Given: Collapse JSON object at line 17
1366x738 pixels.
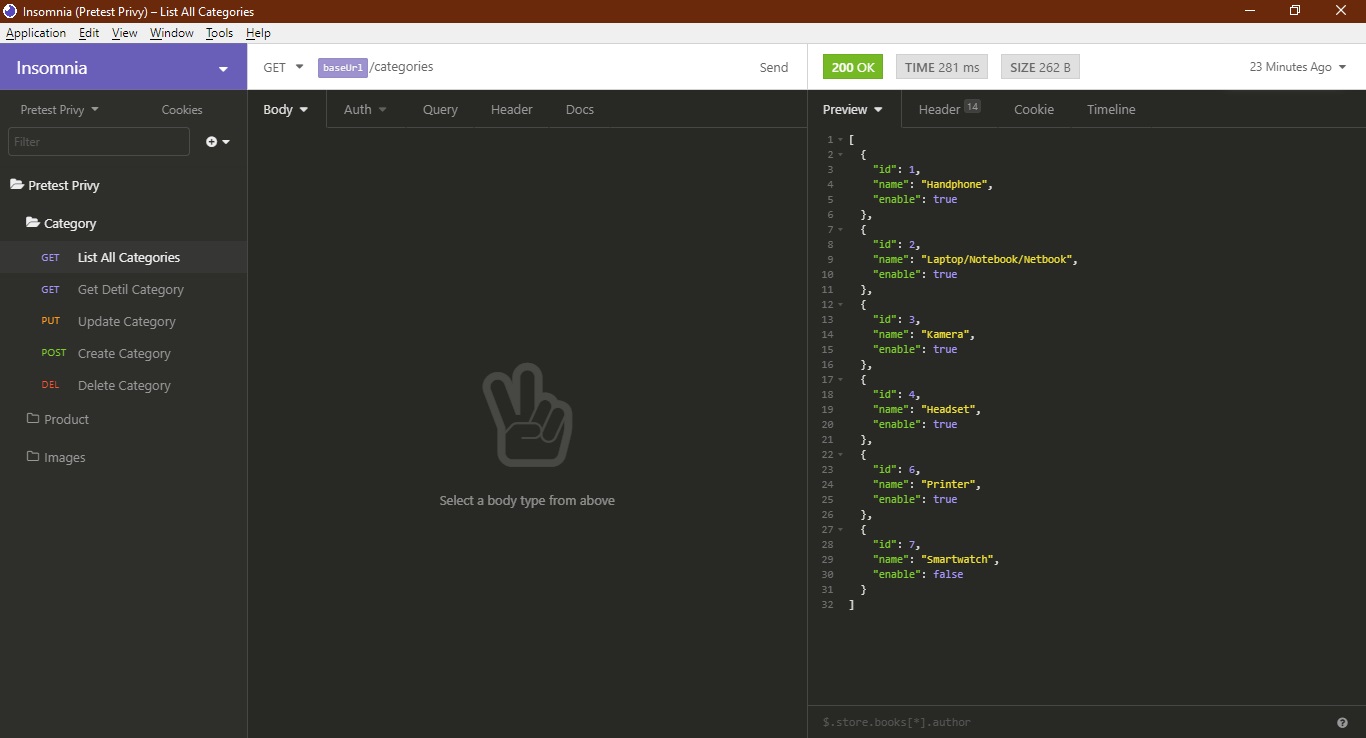Looking at the screenshot, I should (840, 380).
